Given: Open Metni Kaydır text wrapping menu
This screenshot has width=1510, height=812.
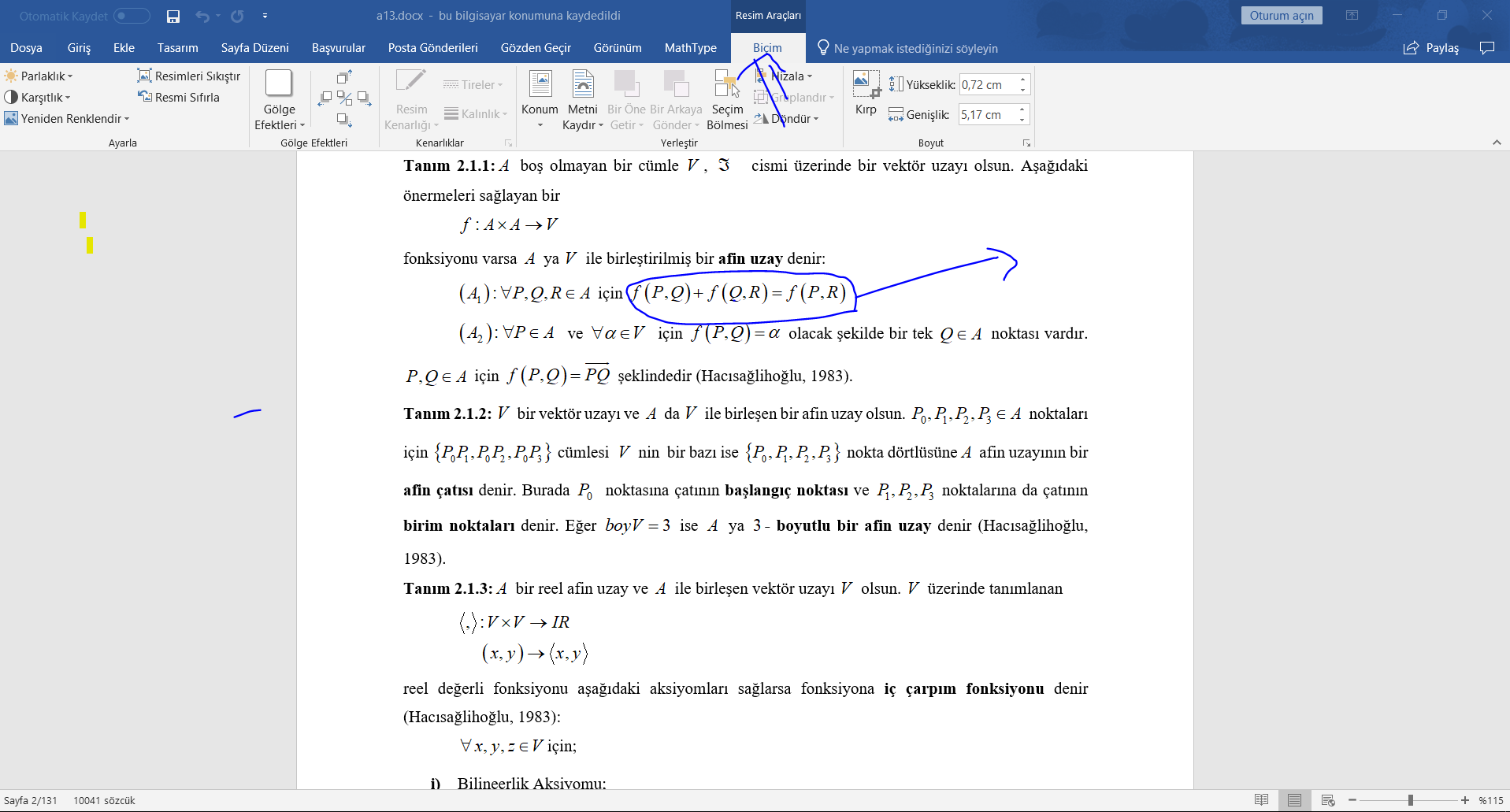Looking at the screenshot, I should pyautogui.click(x=583, y=100).
